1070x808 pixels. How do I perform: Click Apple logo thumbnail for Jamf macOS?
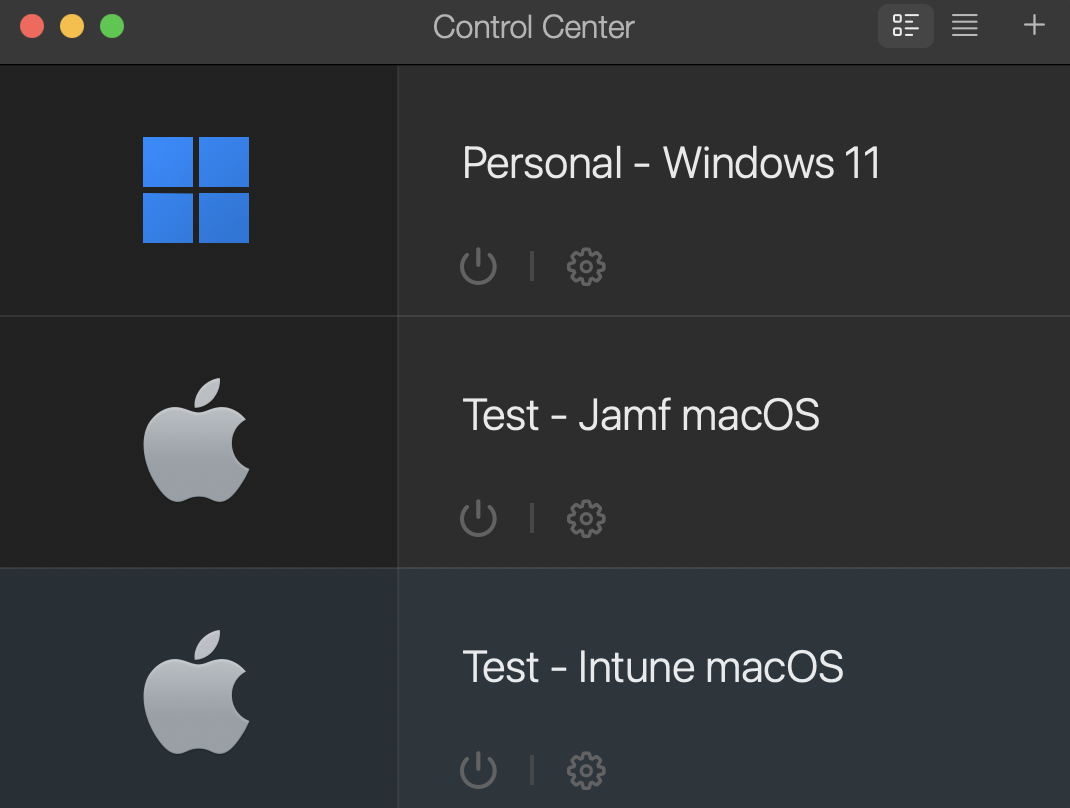click(x=196, y=440)
